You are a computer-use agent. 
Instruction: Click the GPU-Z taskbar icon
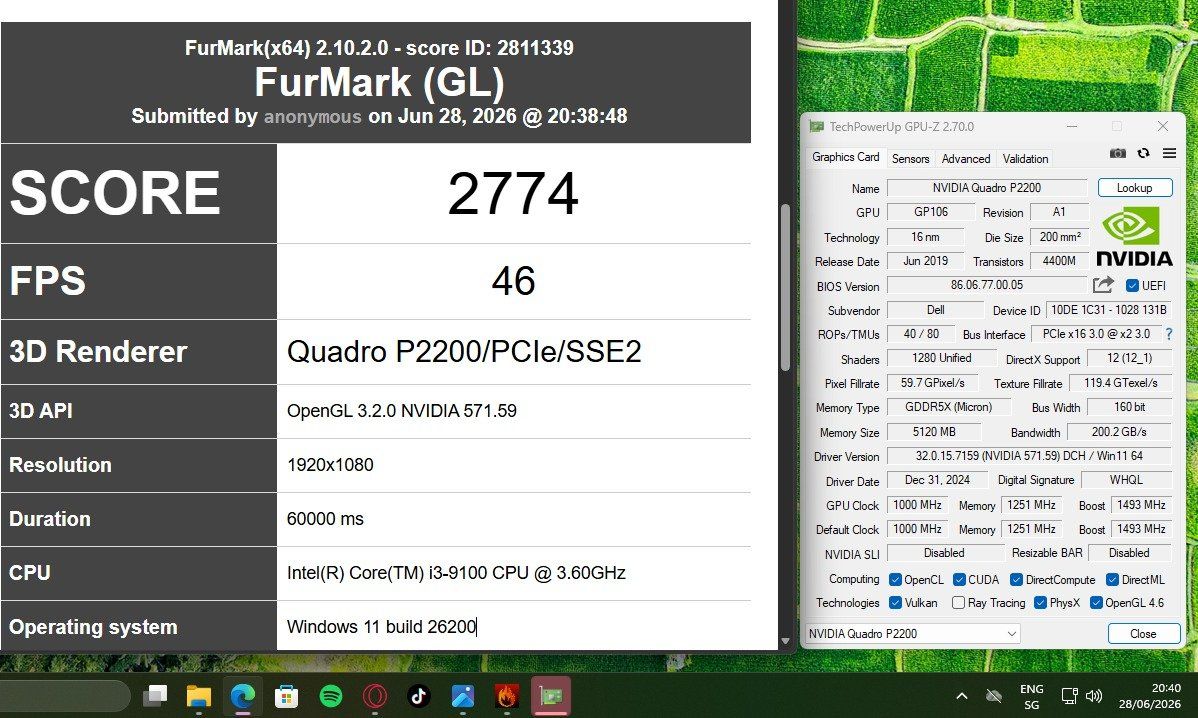(551, 696)
